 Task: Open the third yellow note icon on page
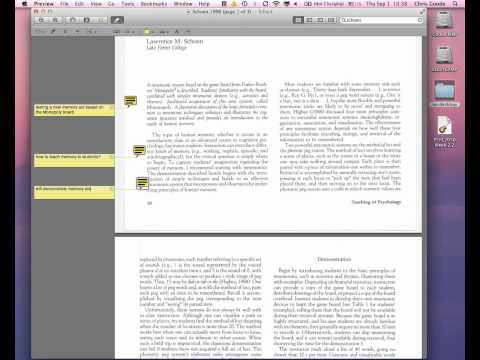tap(142, 183)
